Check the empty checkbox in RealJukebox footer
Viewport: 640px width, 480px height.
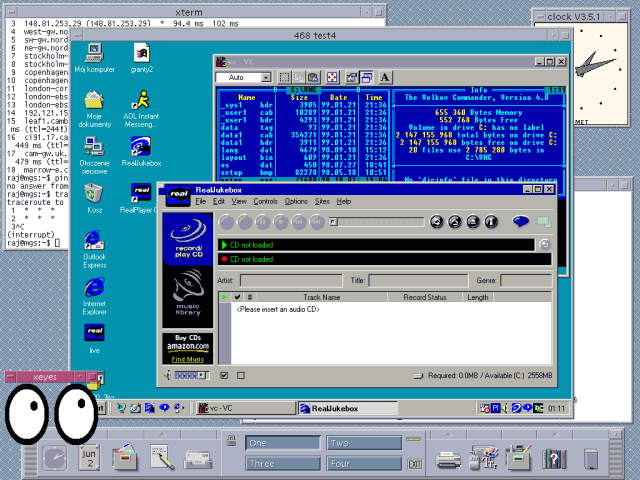241,375
